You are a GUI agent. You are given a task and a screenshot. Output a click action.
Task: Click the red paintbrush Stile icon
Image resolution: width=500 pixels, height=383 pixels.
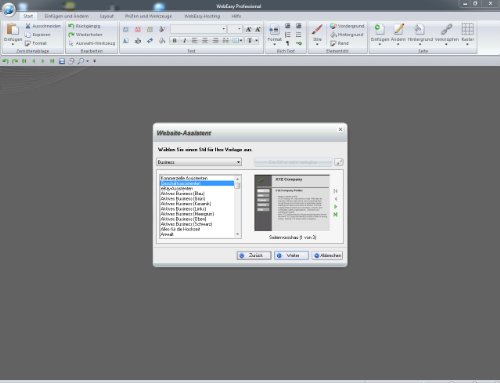[x=317, y=29]
